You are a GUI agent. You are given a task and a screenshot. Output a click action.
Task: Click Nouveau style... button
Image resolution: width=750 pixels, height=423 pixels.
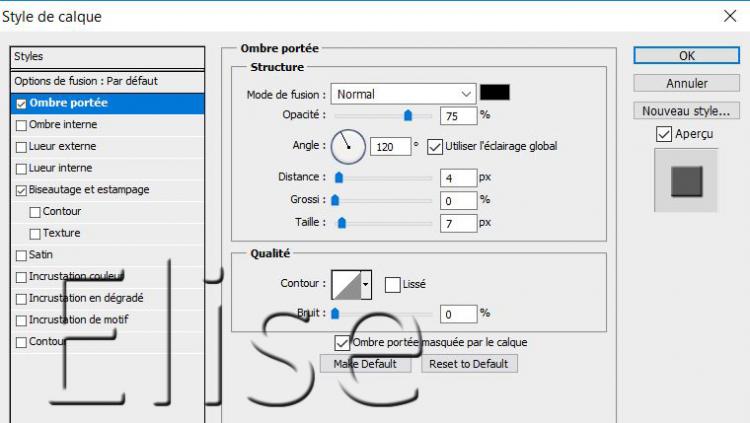pos(686,111)
